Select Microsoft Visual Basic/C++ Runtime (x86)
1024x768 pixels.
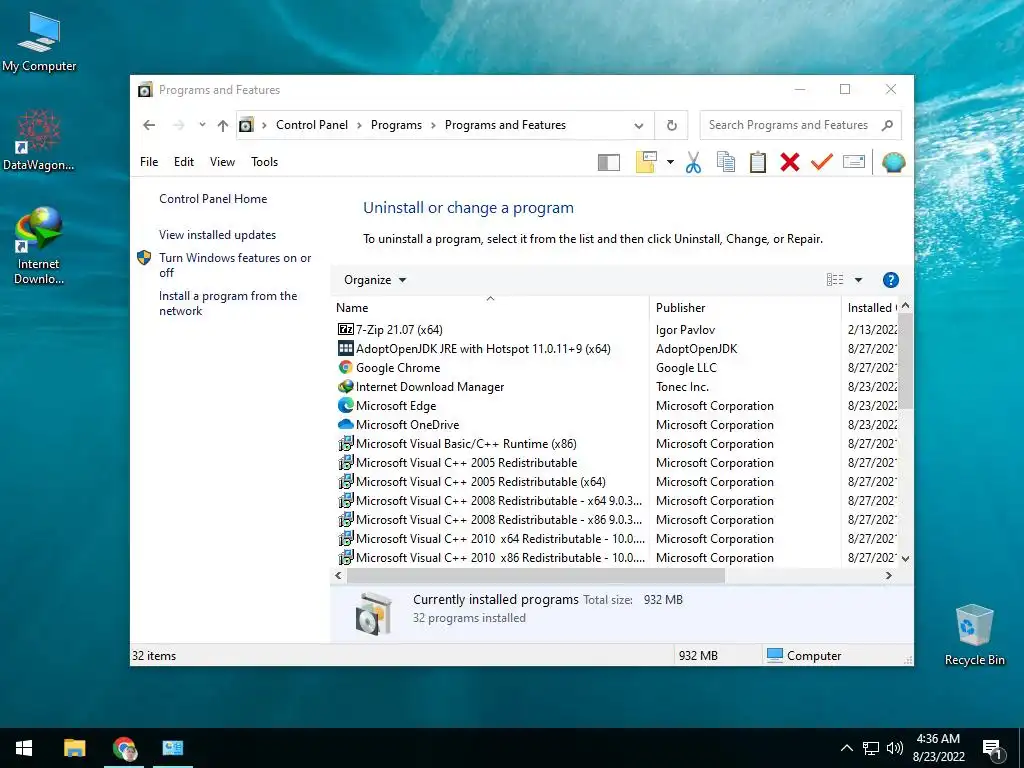pyautogui.click(x=457, y=443)
